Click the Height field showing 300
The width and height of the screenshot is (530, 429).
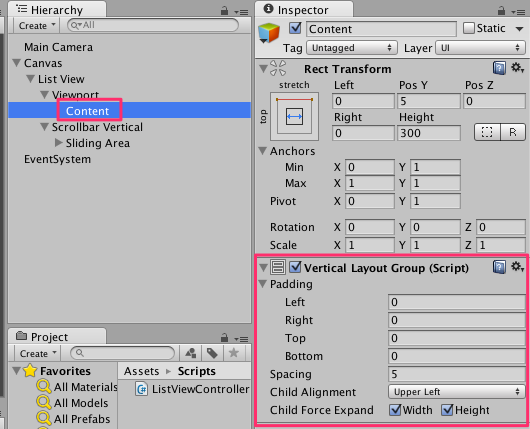pyautogui.click(x=429, y=133)
